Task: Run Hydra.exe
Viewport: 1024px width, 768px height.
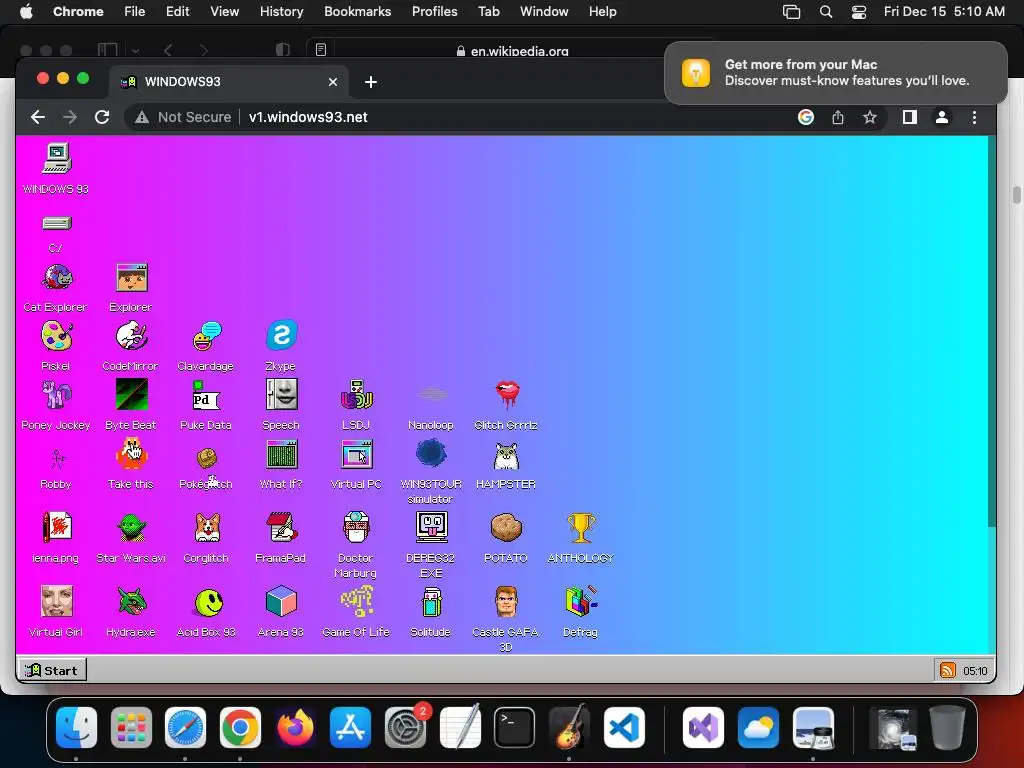Action: (131, 601)
